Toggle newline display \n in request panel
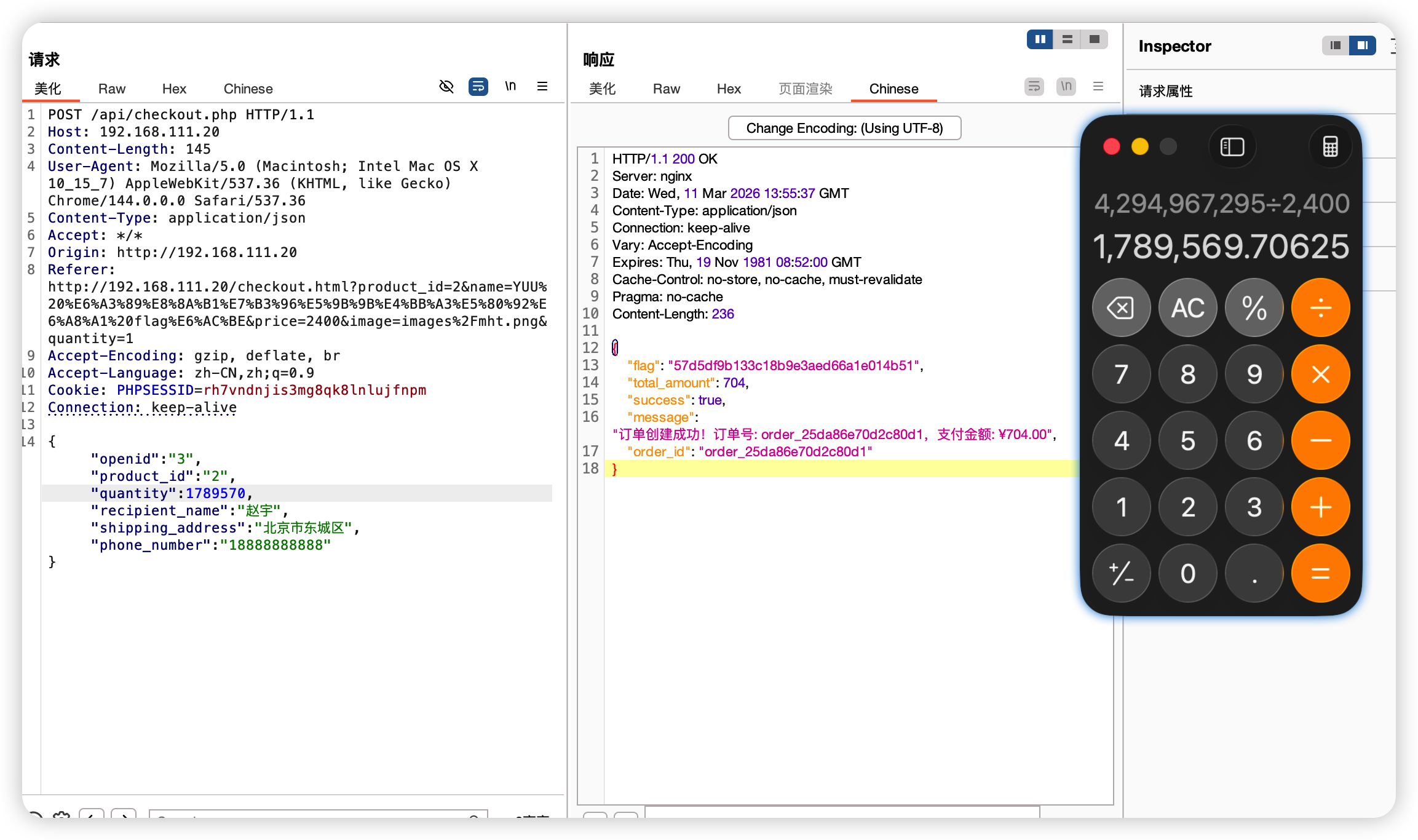This screenshot has width=1418, height=840. point(510,87)
